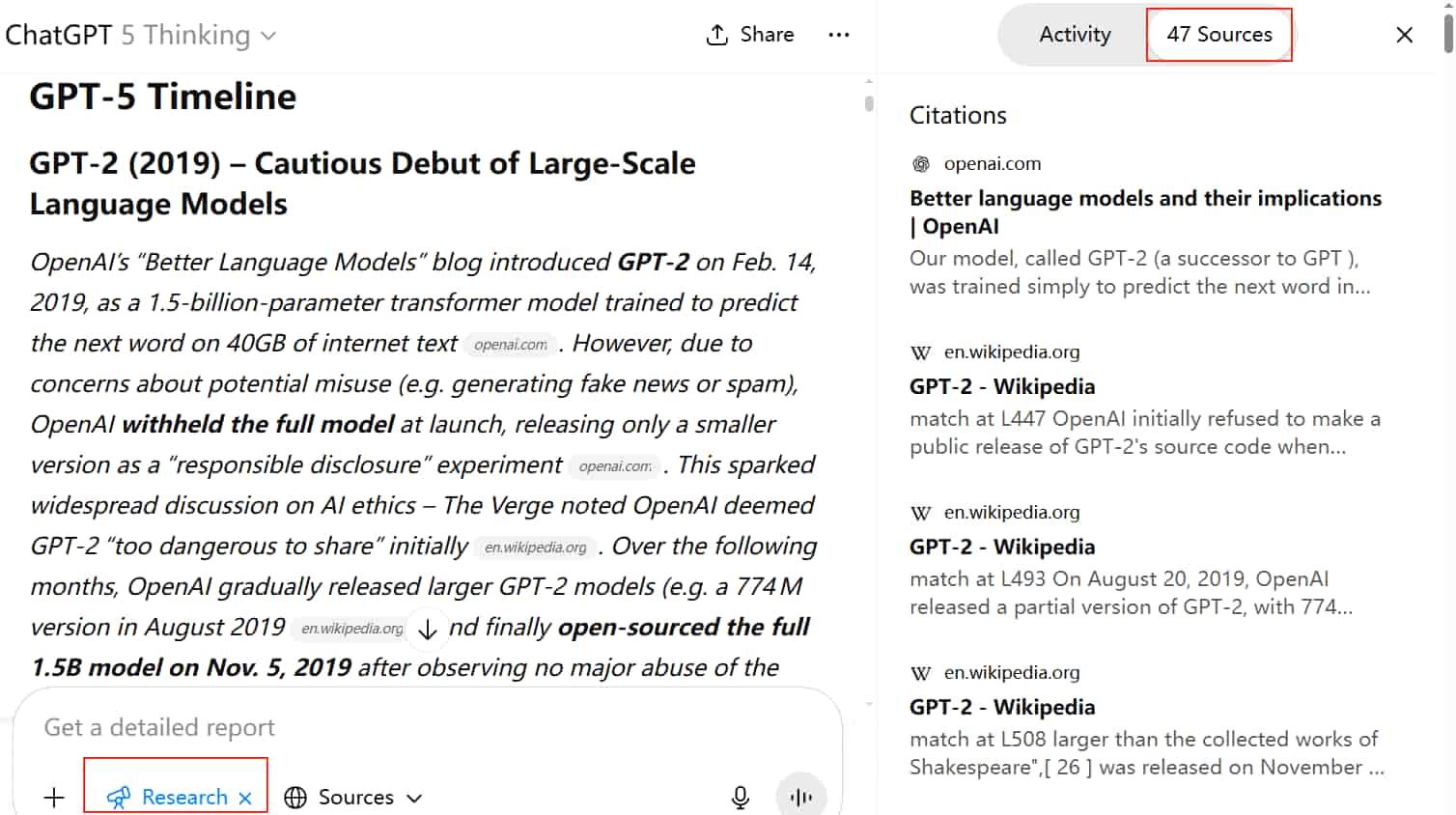Click the openai.com chip after "internet text"
1456x815 pixels.
511,345
